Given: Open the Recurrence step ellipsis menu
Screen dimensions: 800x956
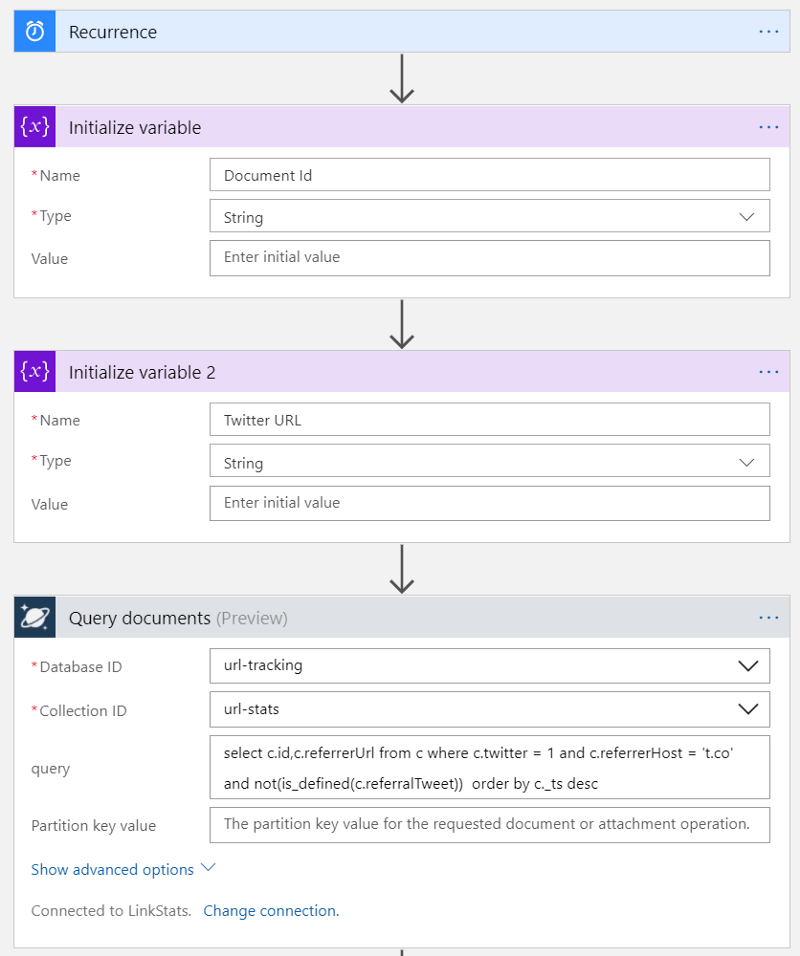Looking at the screenshot, I should (x=768, y=32).
